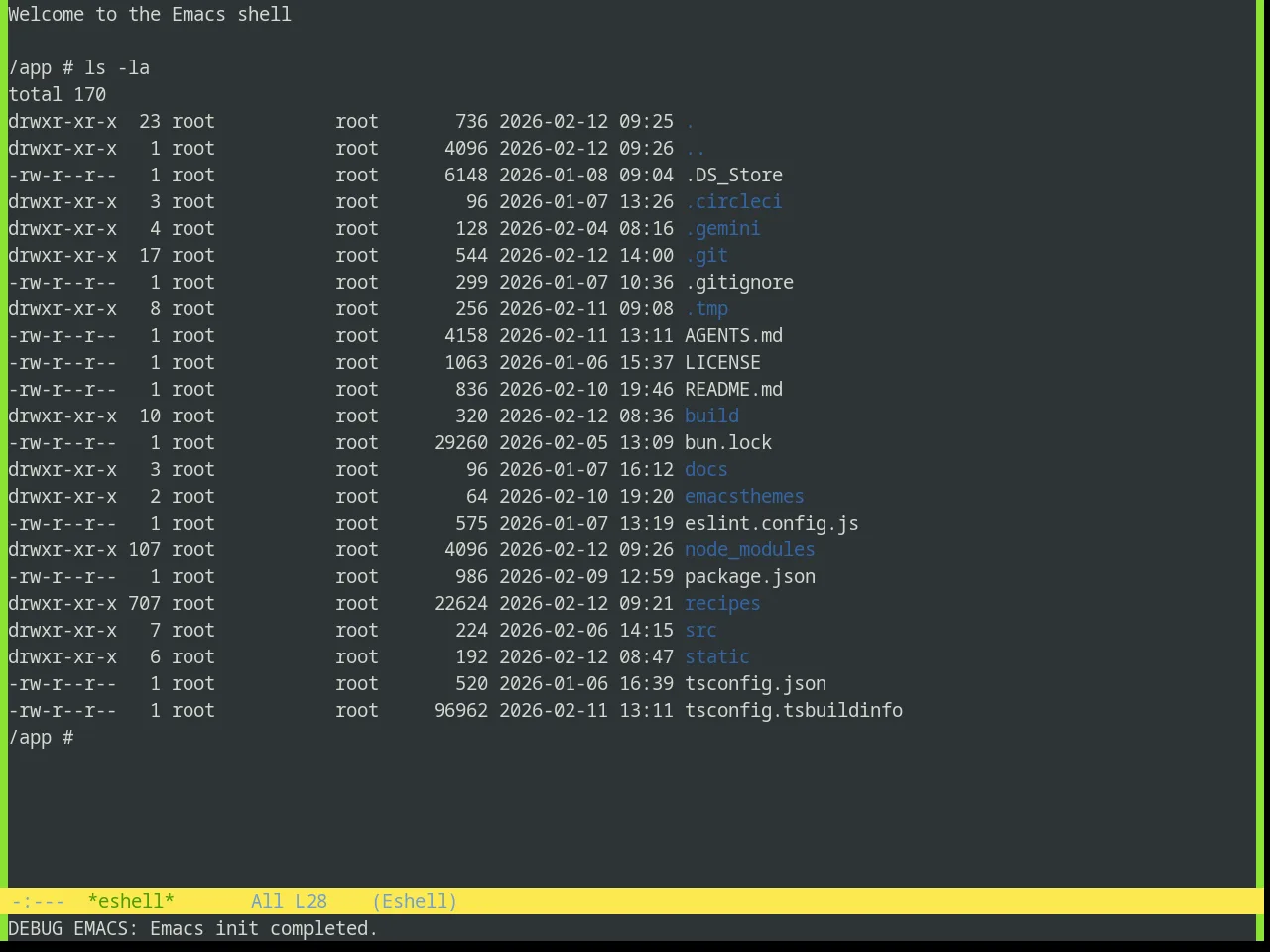Viewport: 1270px width, 952px height.
Task: Click the tsconfig.json file name
Action: 755,684
